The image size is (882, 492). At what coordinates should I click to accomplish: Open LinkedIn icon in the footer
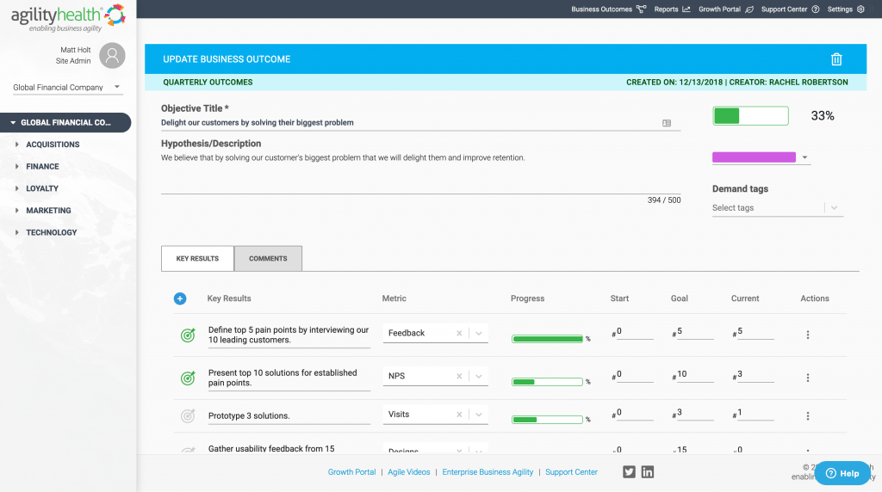647,472
